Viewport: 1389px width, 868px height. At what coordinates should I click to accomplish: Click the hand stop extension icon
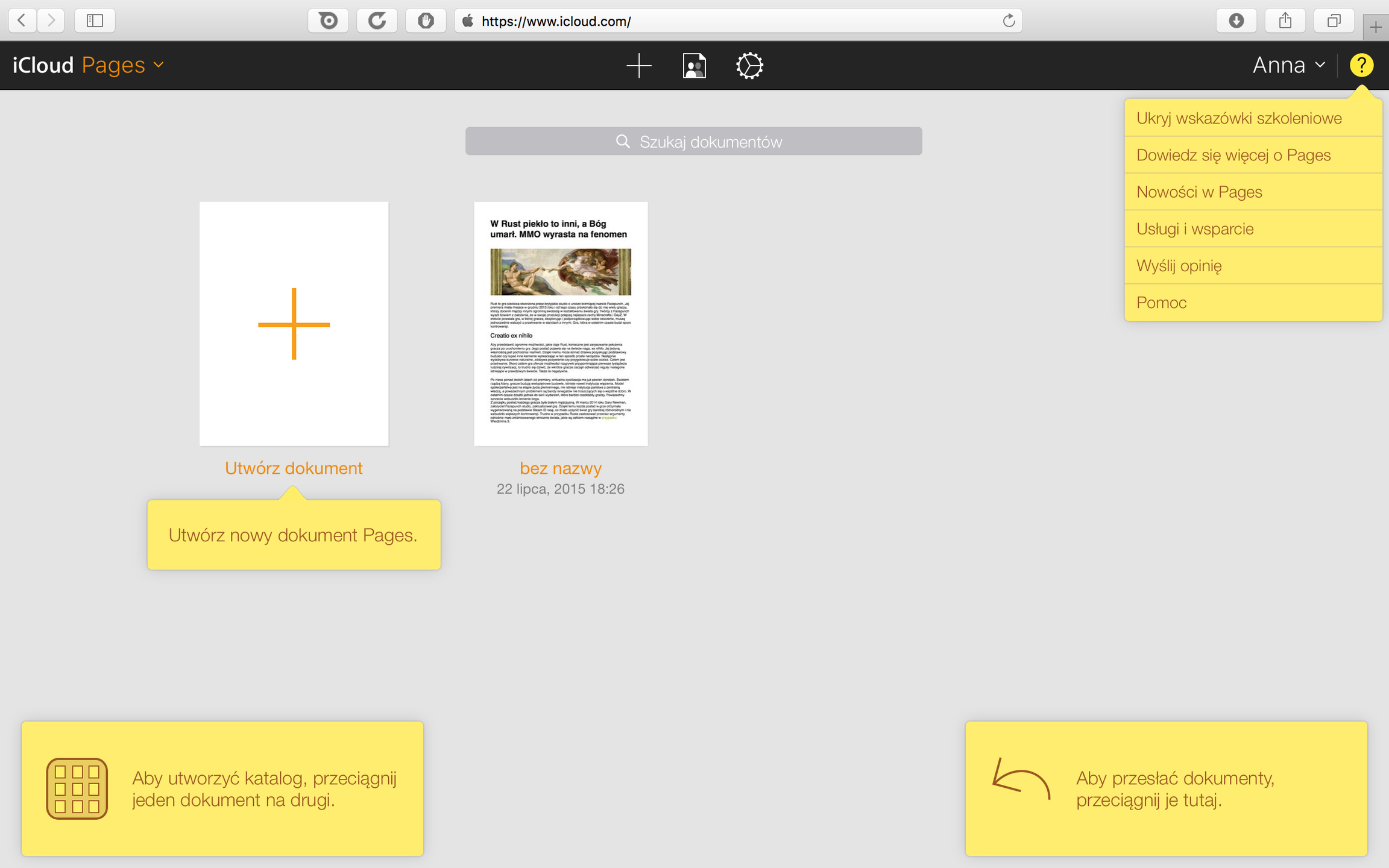point(426,20)
